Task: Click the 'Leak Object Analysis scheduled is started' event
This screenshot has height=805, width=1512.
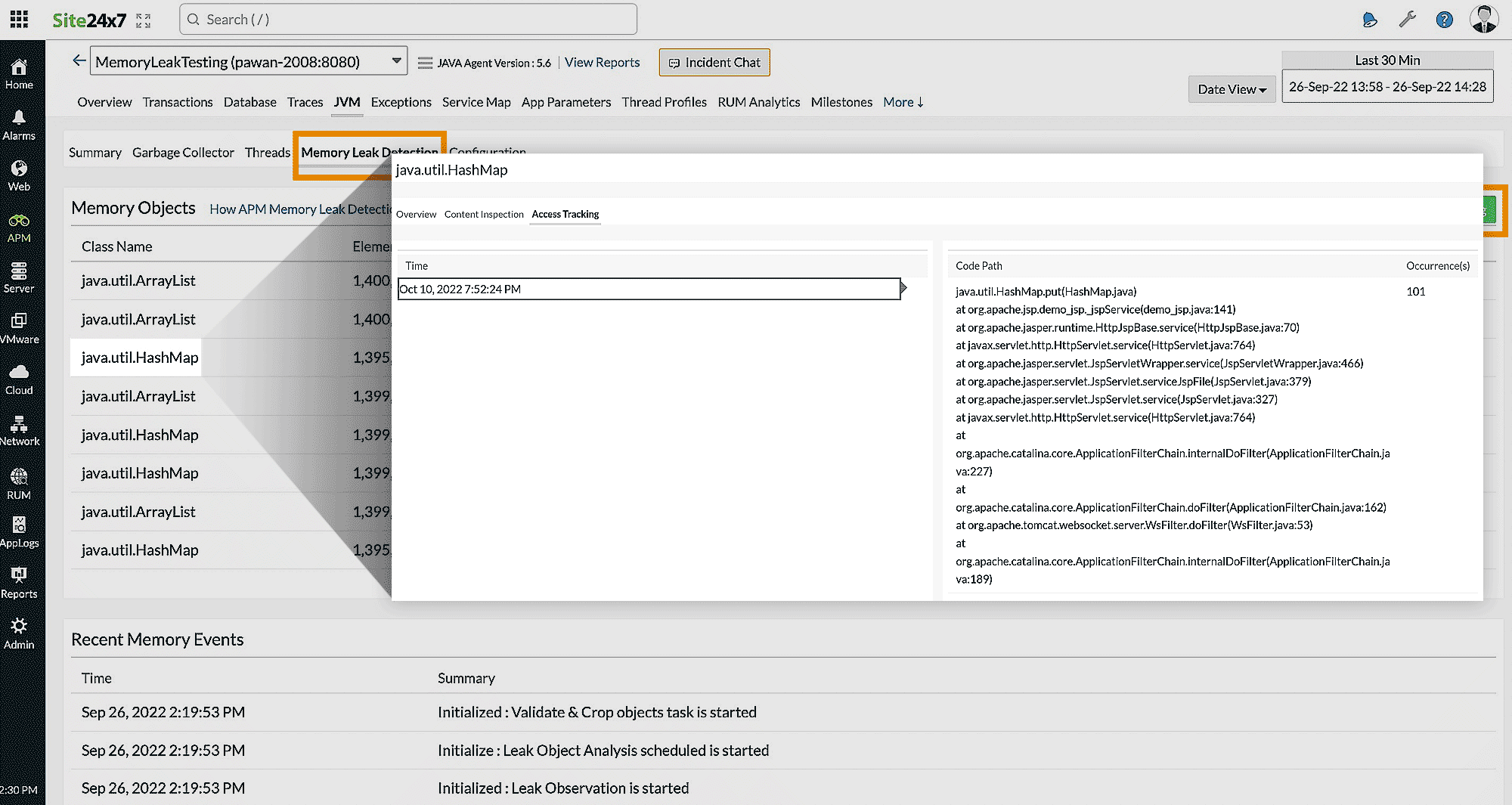Action: point(603,751)
